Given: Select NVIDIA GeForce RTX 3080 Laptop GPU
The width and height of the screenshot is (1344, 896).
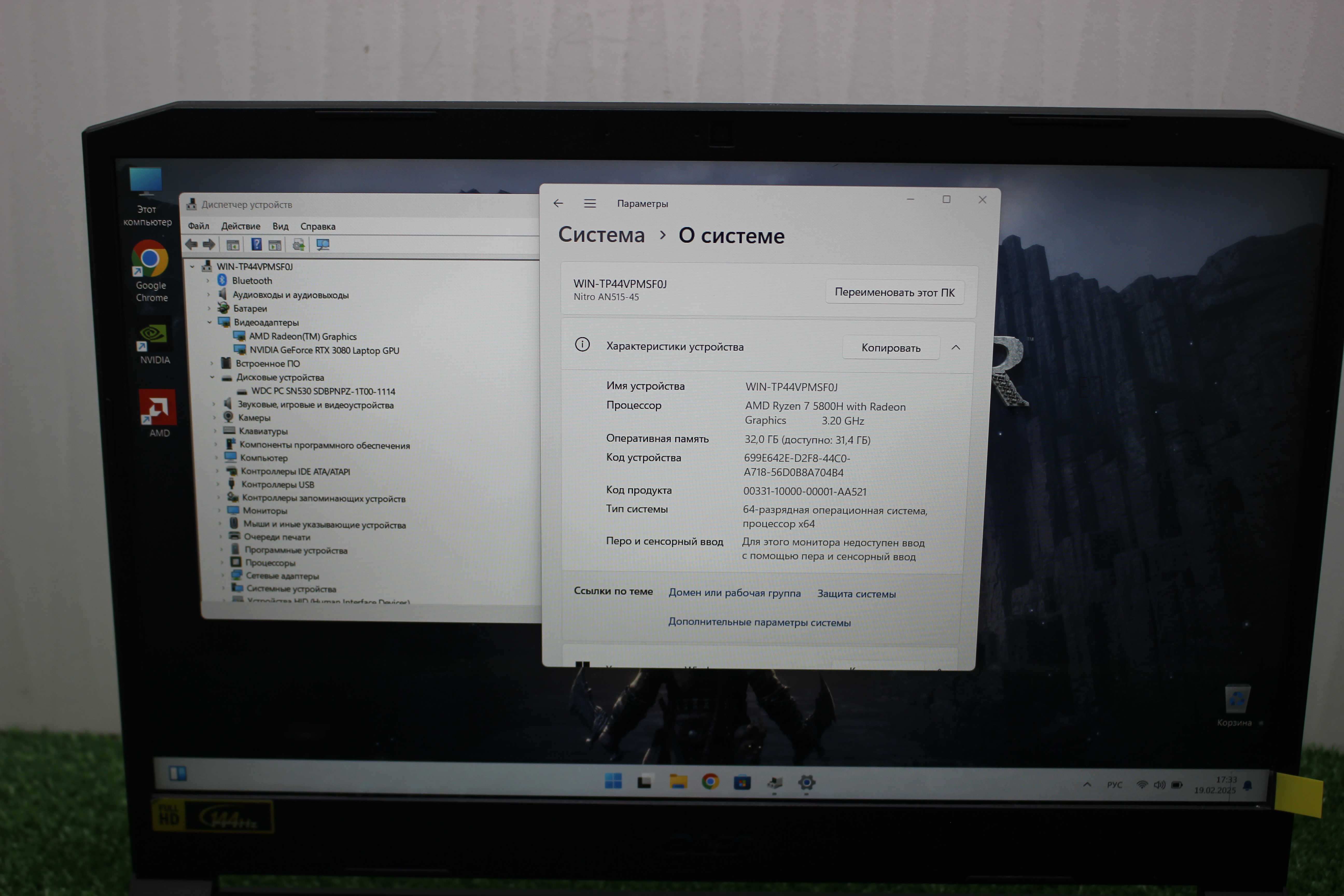Looking at the screenshot, I should 324,350.
